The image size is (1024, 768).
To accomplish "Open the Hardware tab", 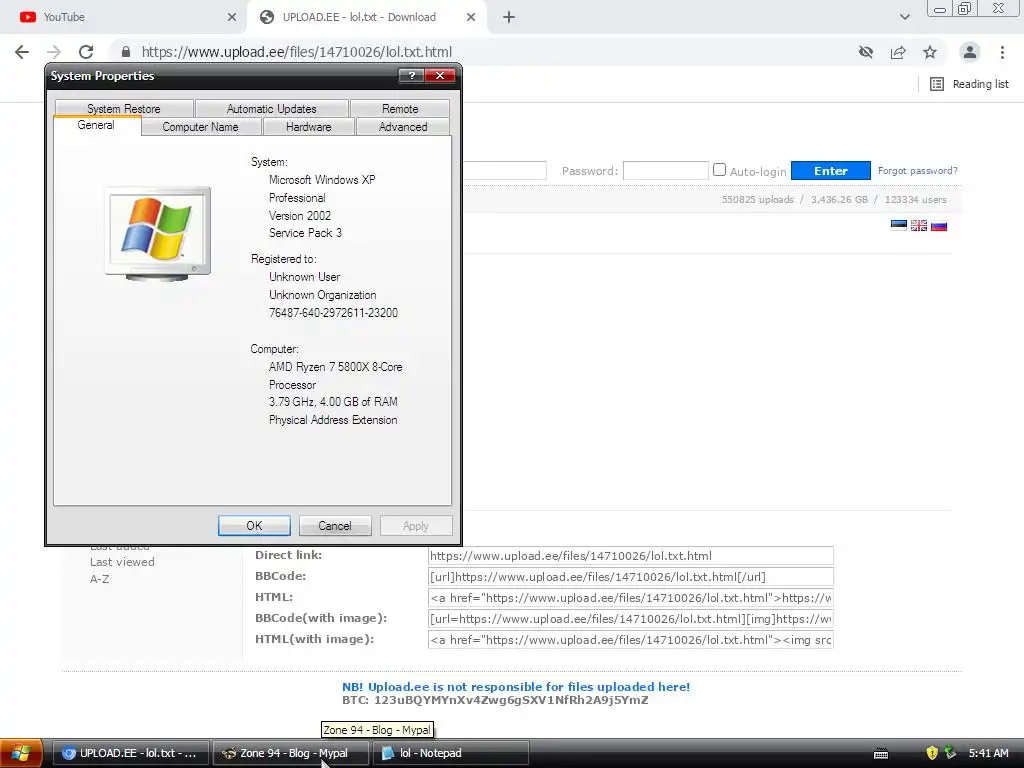I will (308, 127).
